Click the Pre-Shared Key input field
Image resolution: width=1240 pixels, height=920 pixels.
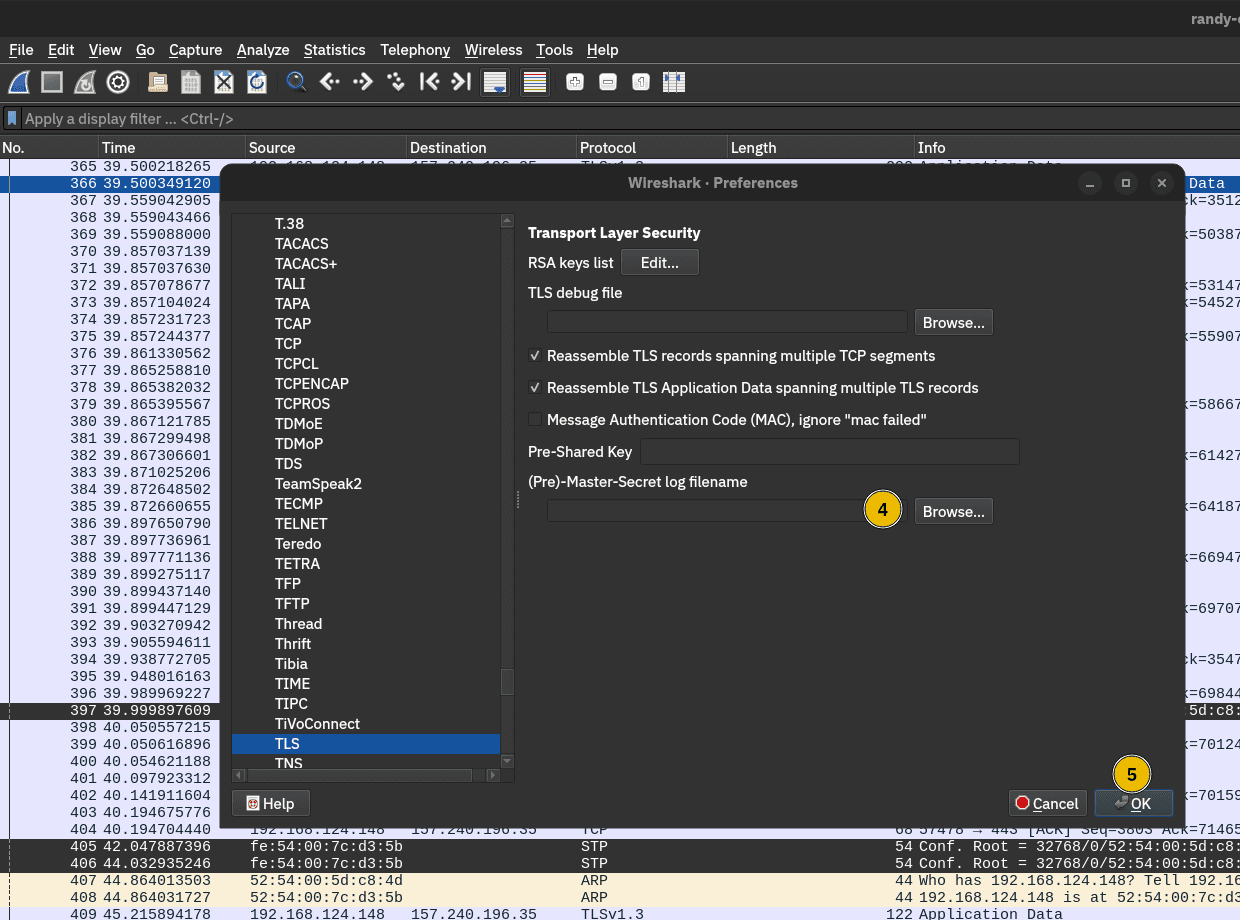point(829,452)
